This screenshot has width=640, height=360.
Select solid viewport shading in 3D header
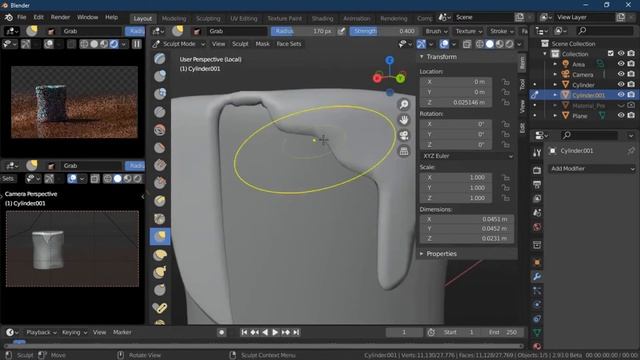(x=489, y=44)
